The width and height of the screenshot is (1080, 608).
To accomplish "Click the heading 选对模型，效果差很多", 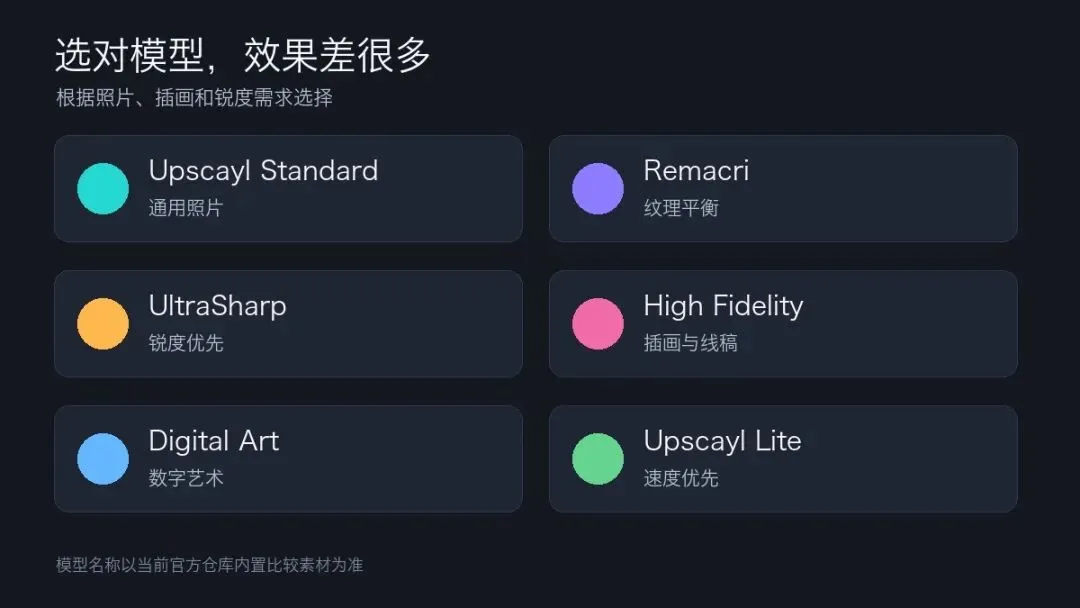I will [x=242, y=55].
